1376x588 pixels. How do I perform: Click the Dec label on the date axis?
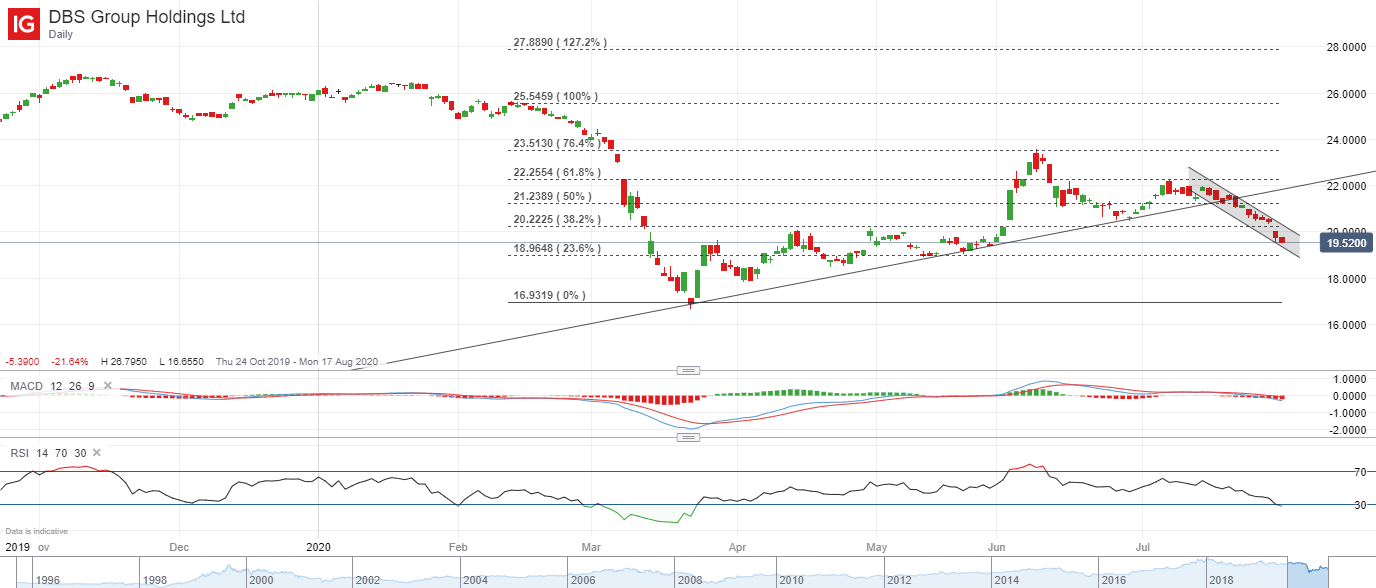coord(179,547)
